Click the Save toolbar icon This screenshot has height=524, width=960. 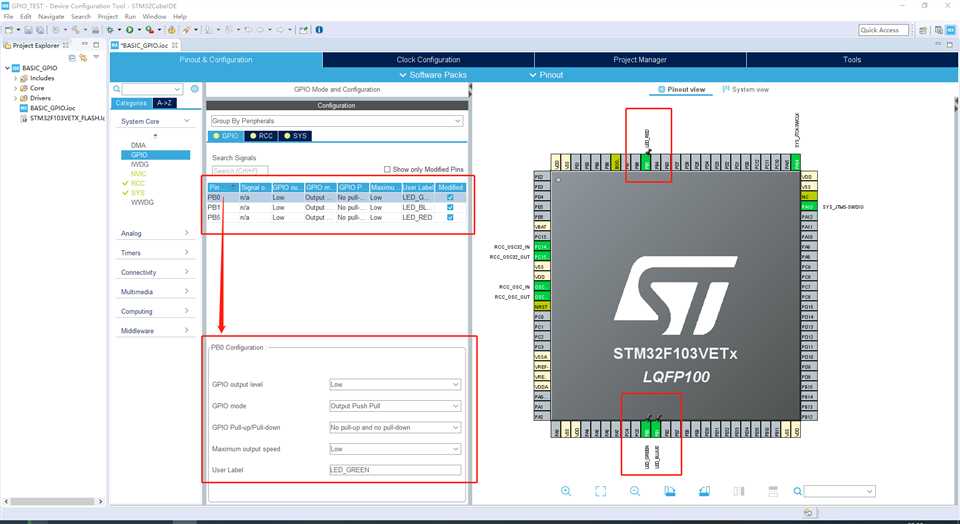click(x=28, y=29)
